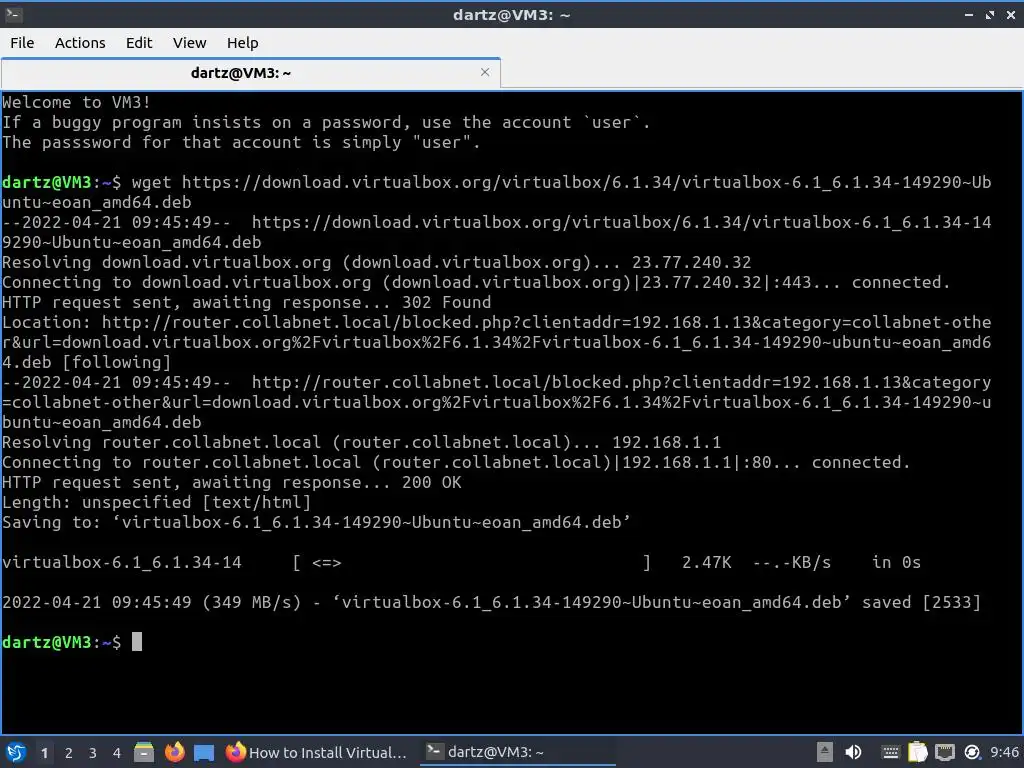Open the clipboard manager tray icon

(918, 752)
